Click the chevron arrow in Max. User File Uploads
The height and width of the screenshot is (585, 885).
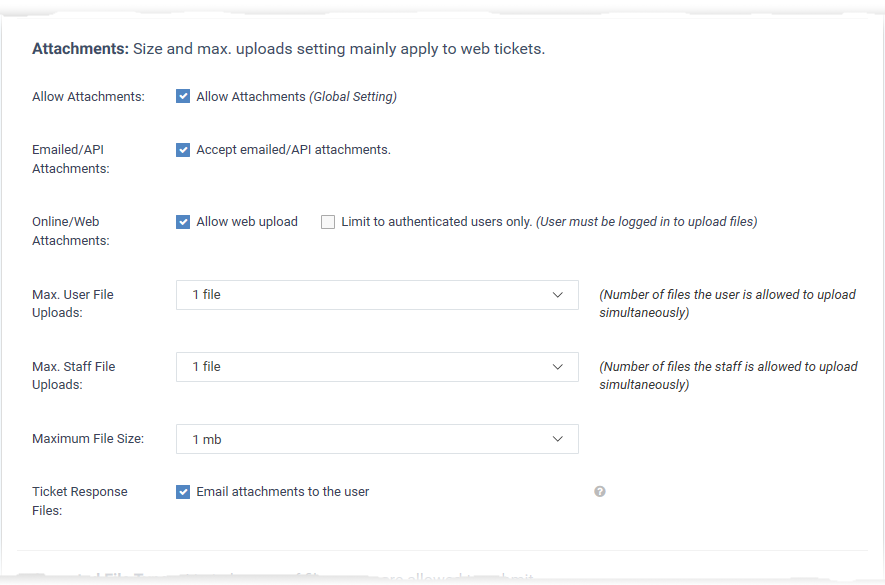click(558, 295)
